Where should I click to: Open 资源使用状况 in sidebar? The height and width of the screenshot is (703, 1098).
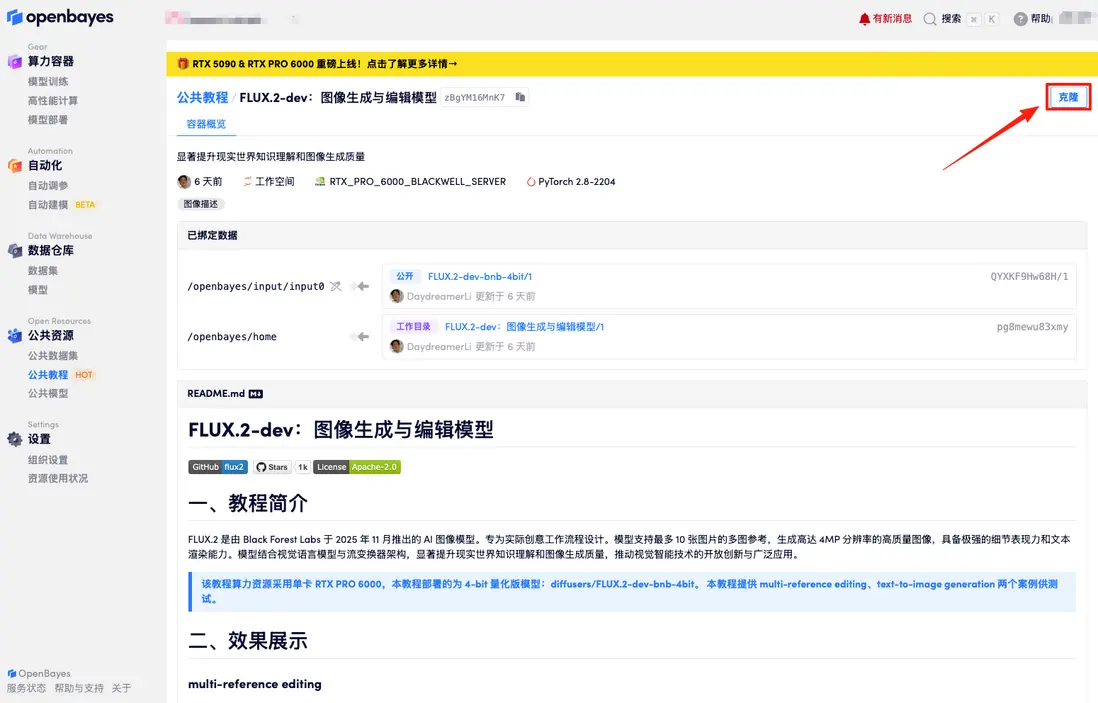coord(57,478)
